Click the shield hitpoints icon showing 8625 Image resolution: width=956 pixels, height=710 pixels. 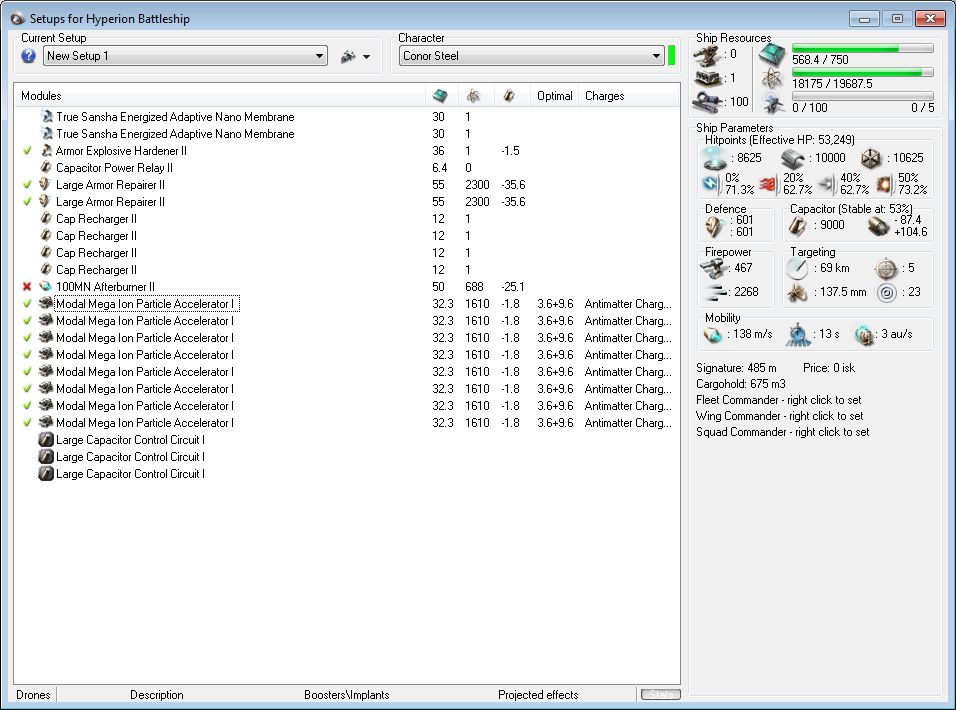tap(715, 158)
